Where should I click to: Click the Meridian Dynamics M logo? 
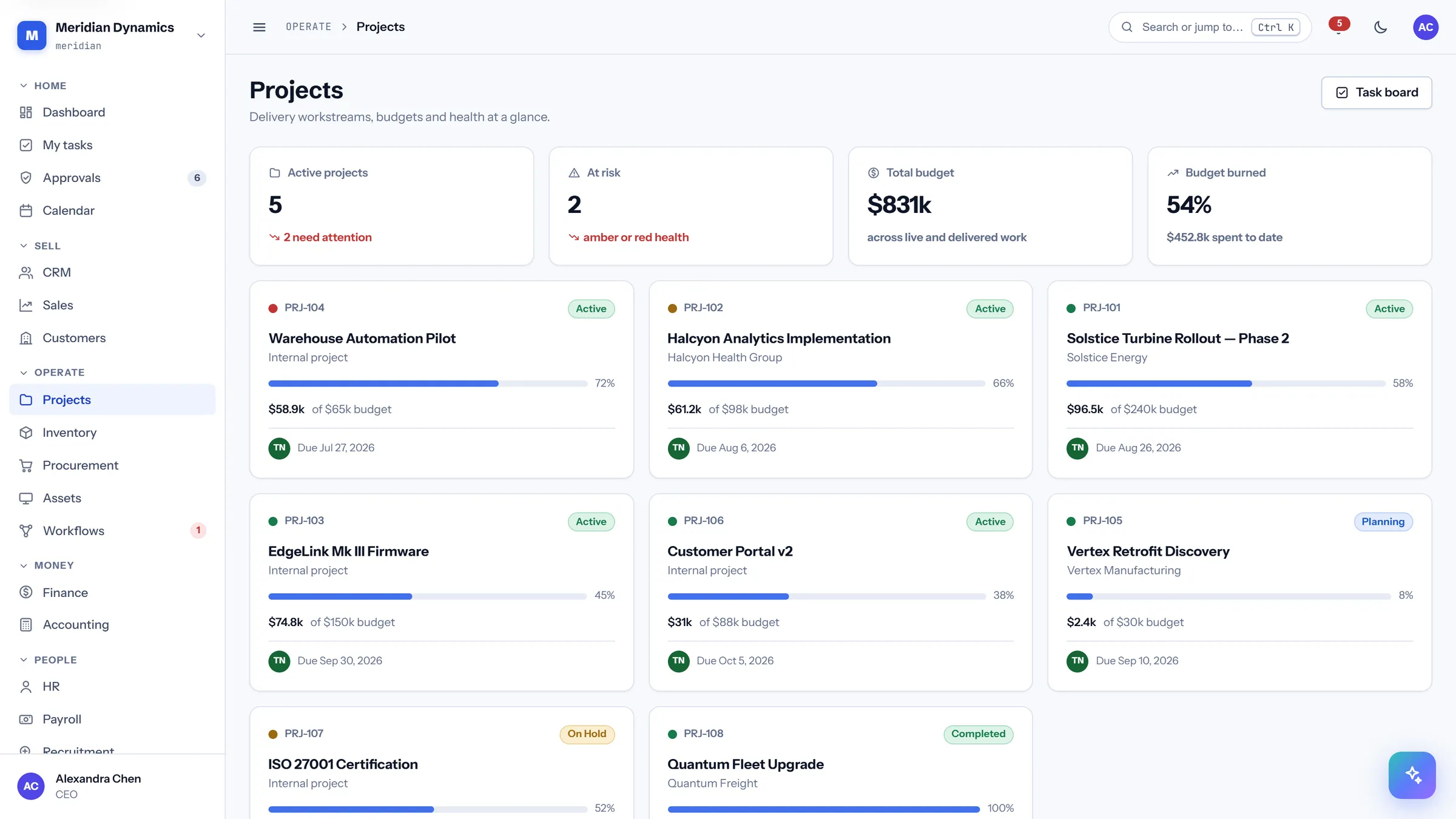32,35
